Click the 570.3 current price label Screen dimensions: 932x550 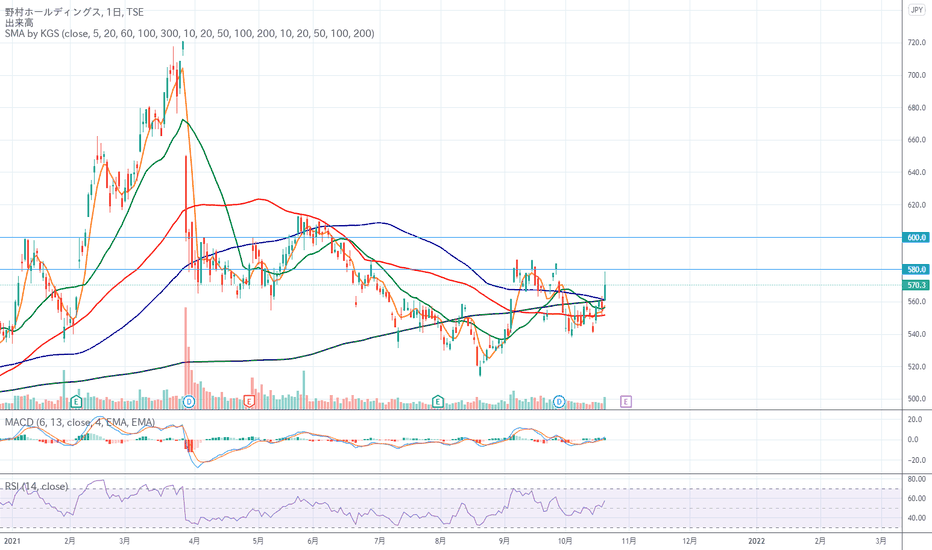[916, 285]
